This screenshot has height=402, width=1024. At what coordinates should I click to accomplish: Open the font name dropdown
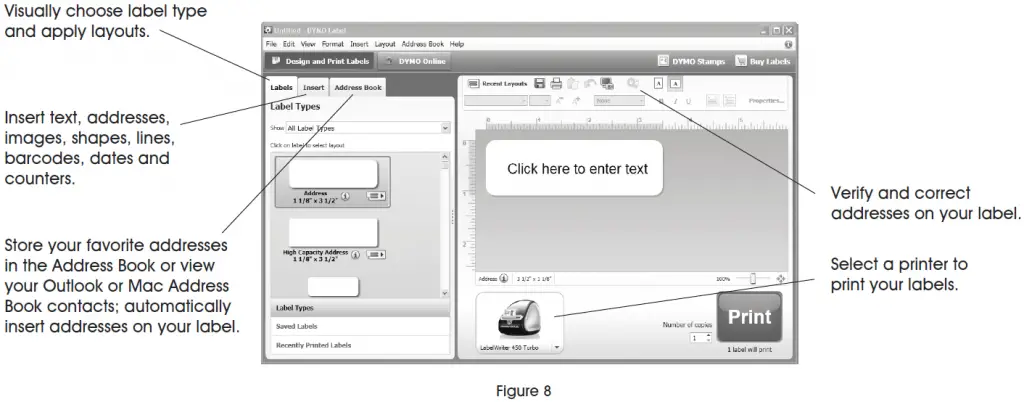496,101
